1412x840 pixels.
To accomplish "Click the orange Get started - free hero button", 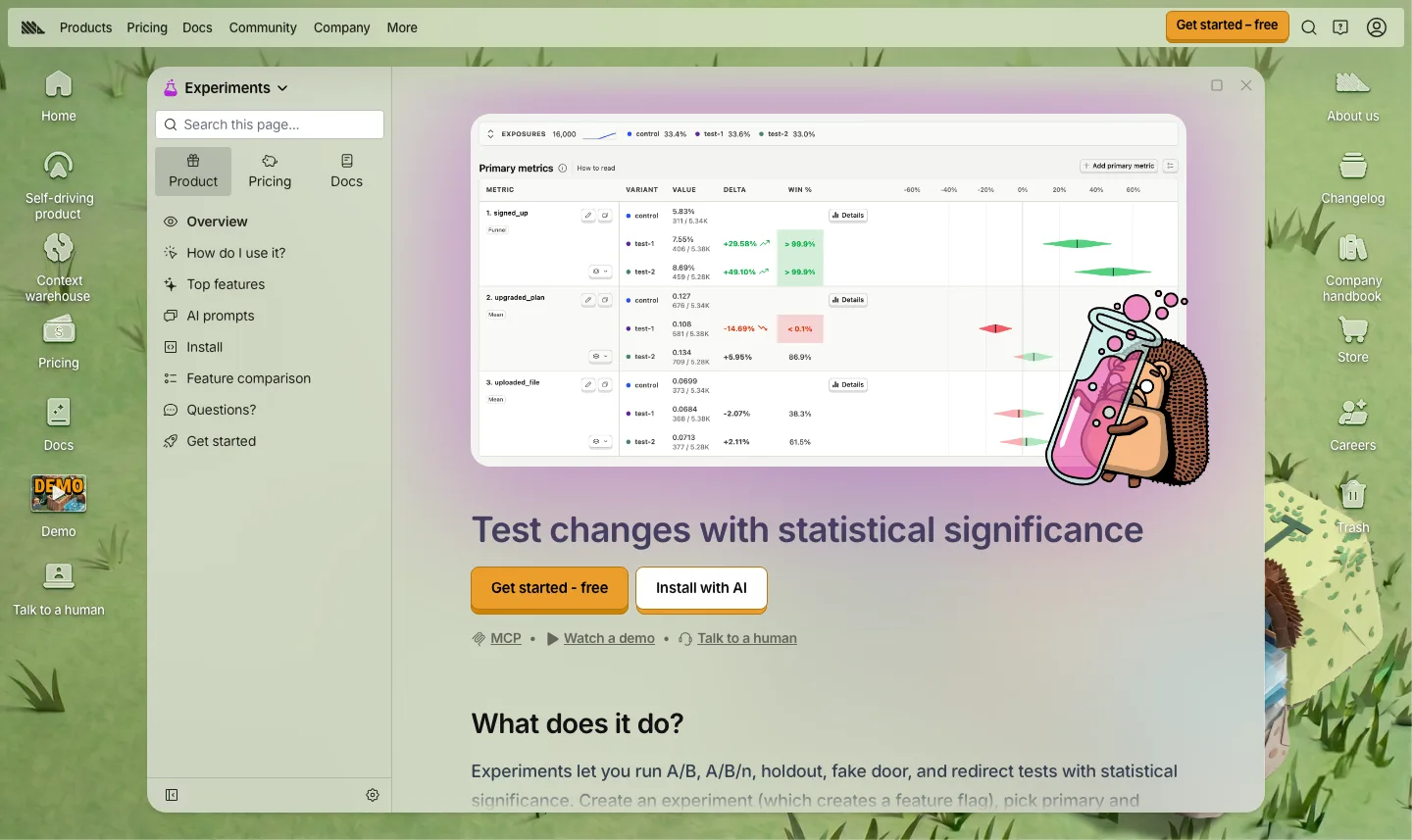I will click(549, 589).
